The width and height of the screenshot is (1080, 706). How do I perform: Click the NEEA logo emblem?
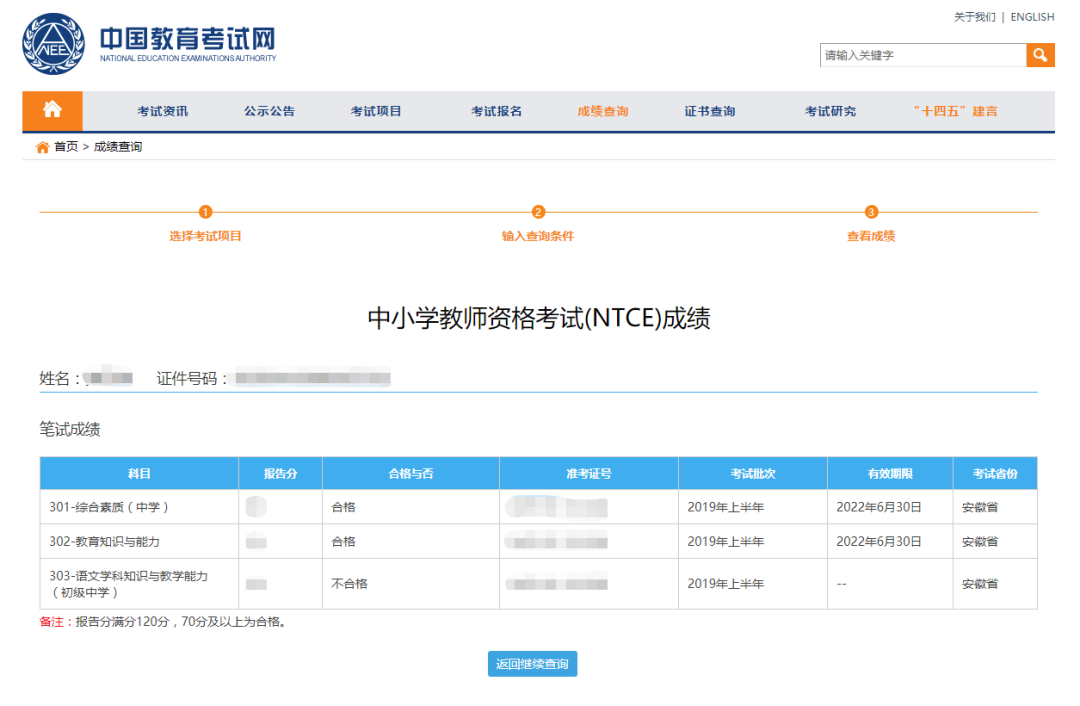(56, 43)
